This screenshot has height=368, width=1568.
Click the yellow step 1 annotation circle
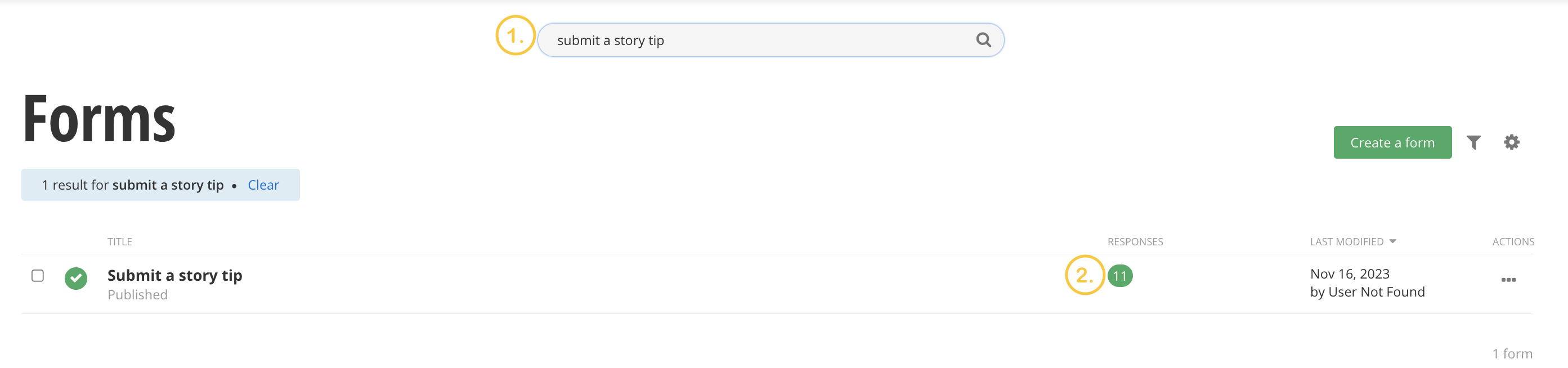tap(515, 36)
